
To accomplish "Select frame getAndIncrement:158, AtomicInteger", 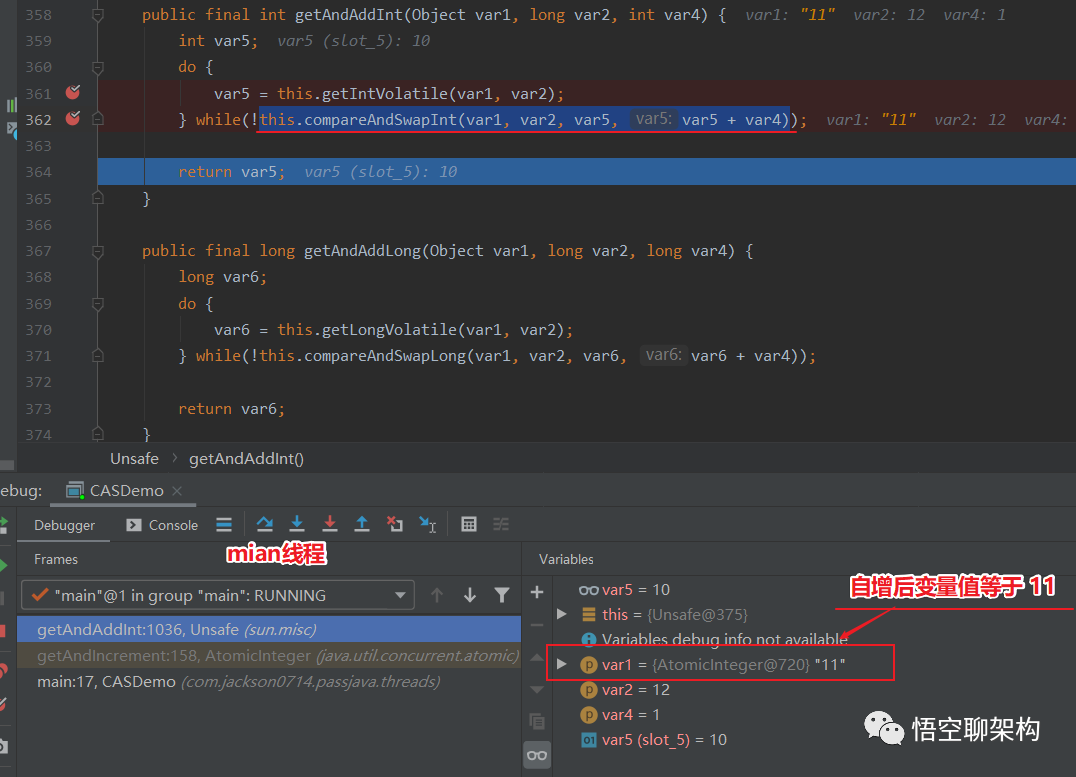I will 269,656.
